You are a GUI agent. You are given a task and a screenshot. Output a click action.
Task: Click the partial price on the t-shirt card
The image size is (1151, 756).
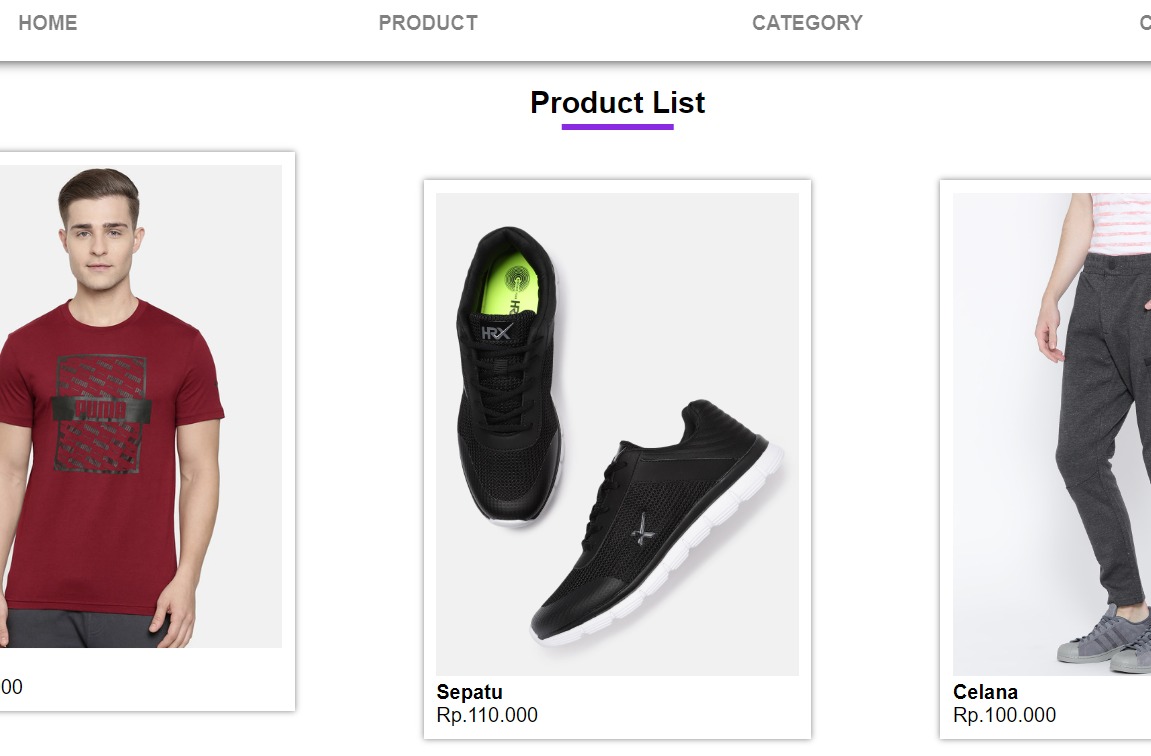click(11, 687)
